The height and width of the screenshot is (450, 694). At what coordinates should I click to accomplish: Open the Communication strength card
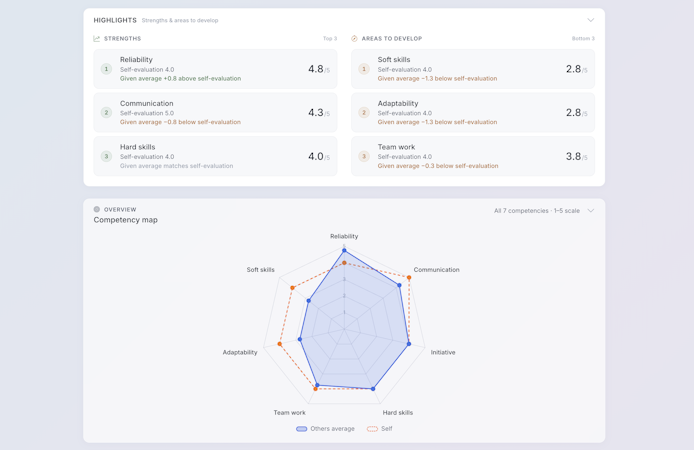coord(215,112)
